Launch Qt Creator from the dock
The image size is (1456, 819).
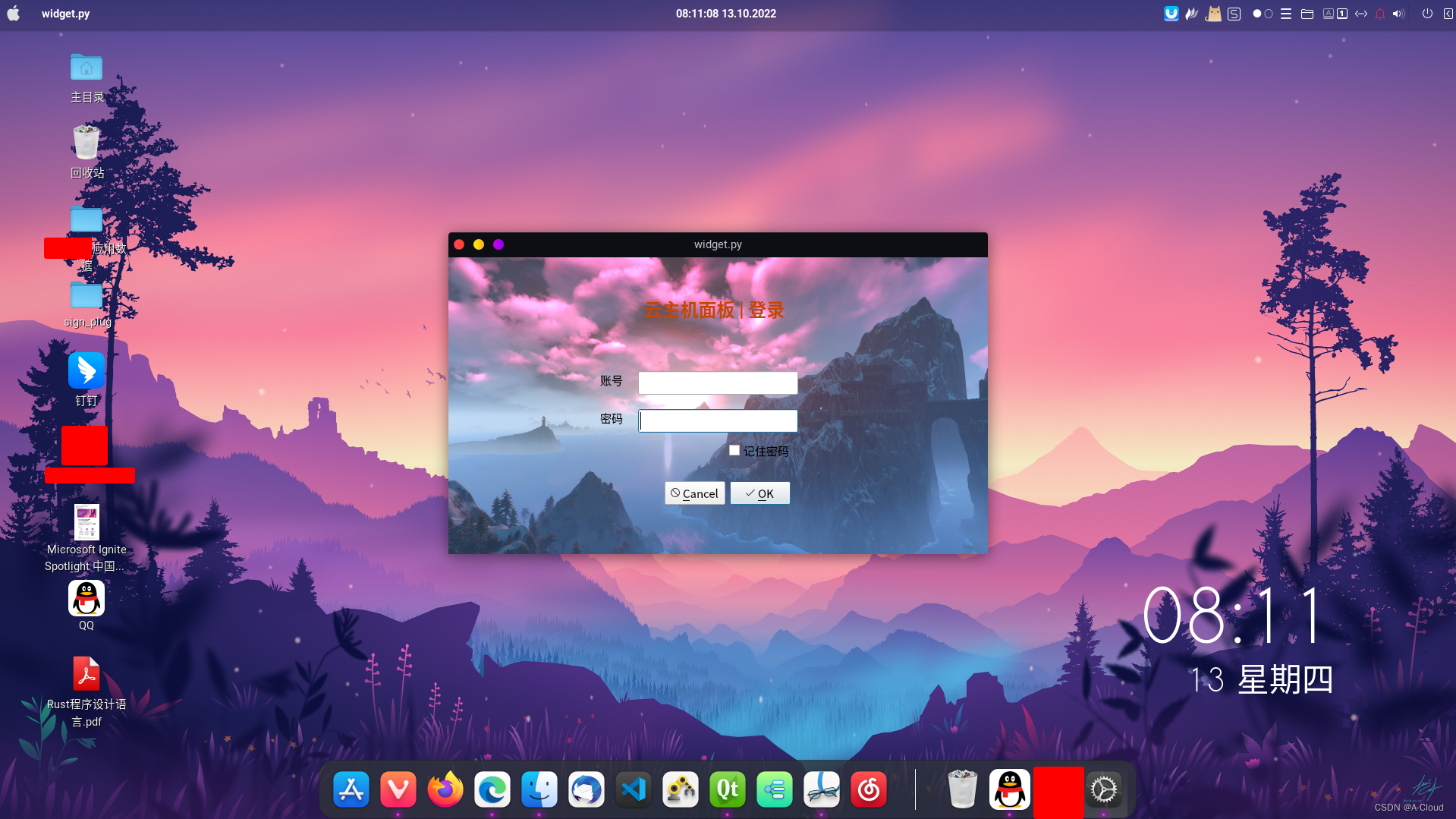pyautogui.click(x=728, y=789)
